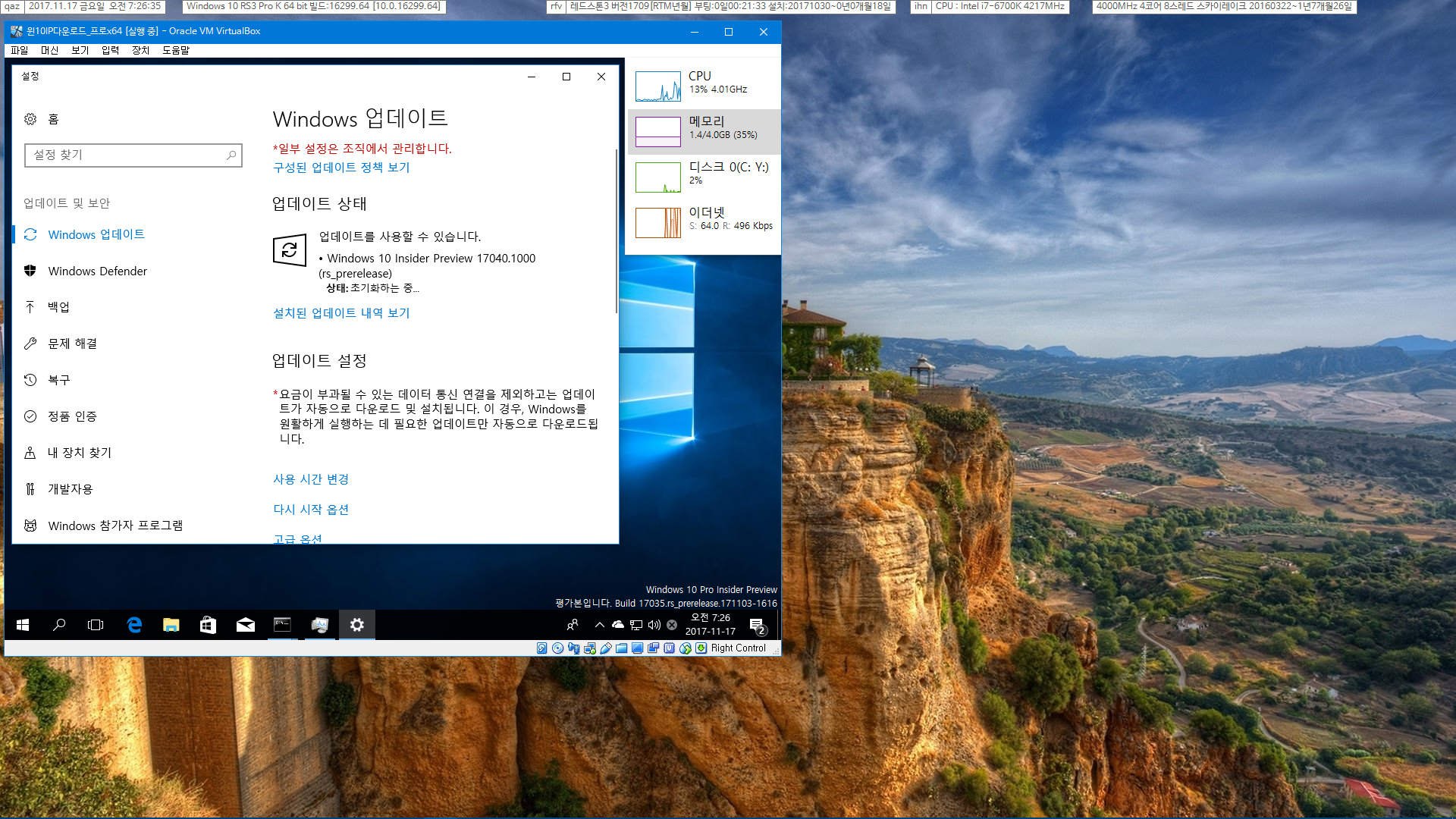Switch to Task Manager on guest taskbar
This screenshot has height=819, width=1456.
(320, 625)
